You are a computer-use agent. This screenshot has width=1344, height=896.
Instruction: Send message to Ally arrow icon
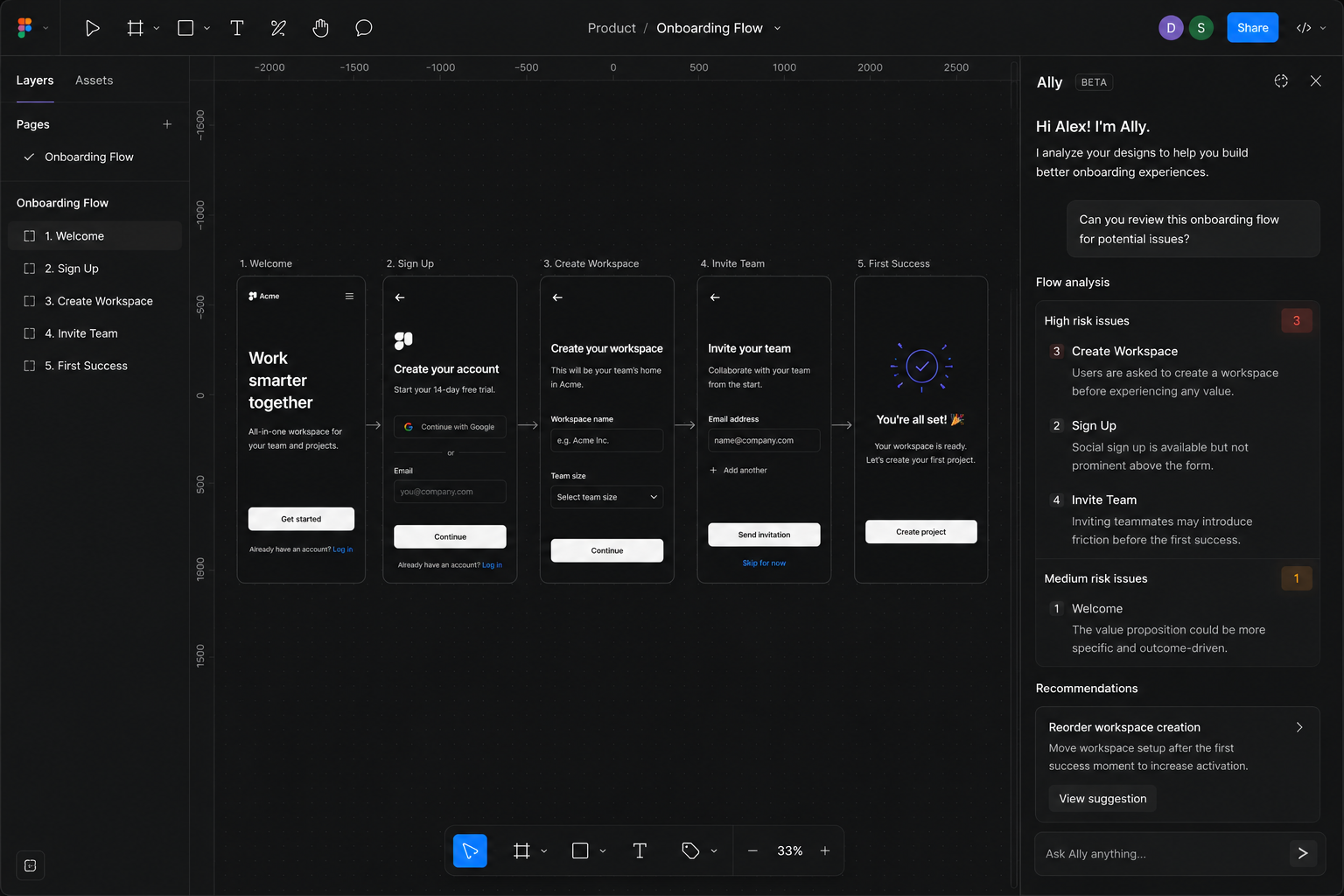tap(1303, 853)
